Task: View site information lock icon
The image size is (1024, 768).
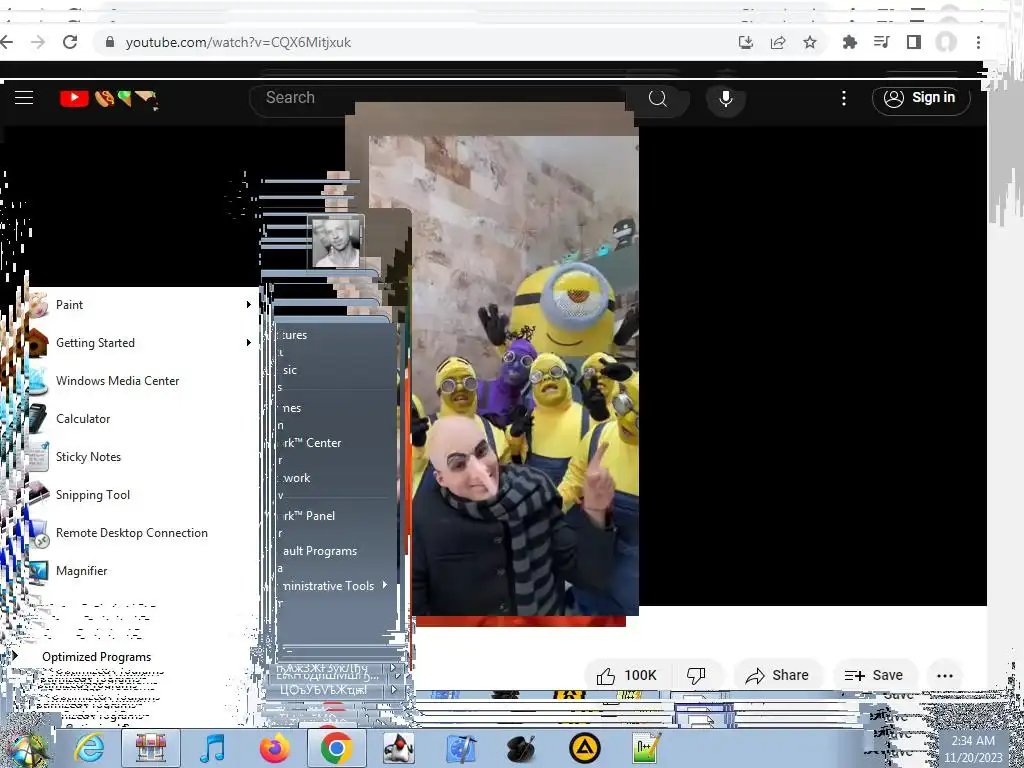Action: pos(110,42)
